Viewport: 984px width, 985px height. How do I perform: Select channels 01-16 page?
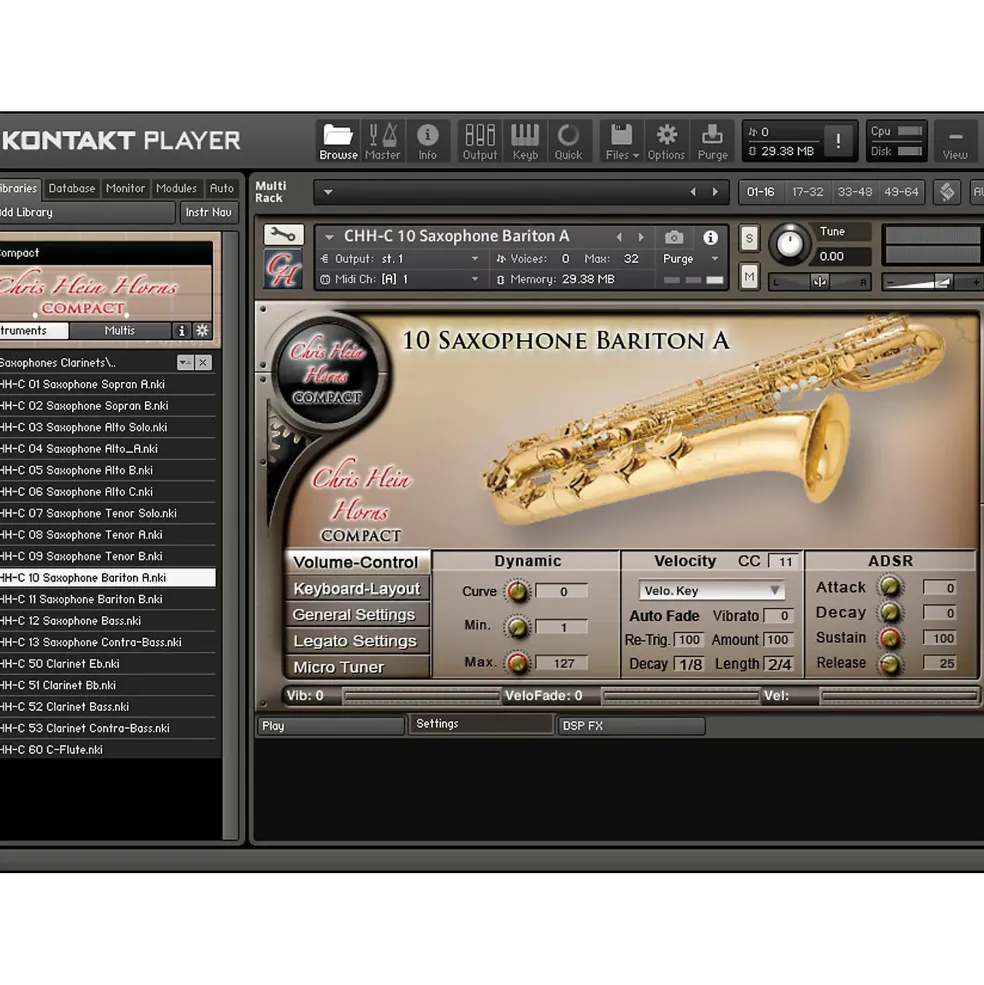[x=760, y=192]
